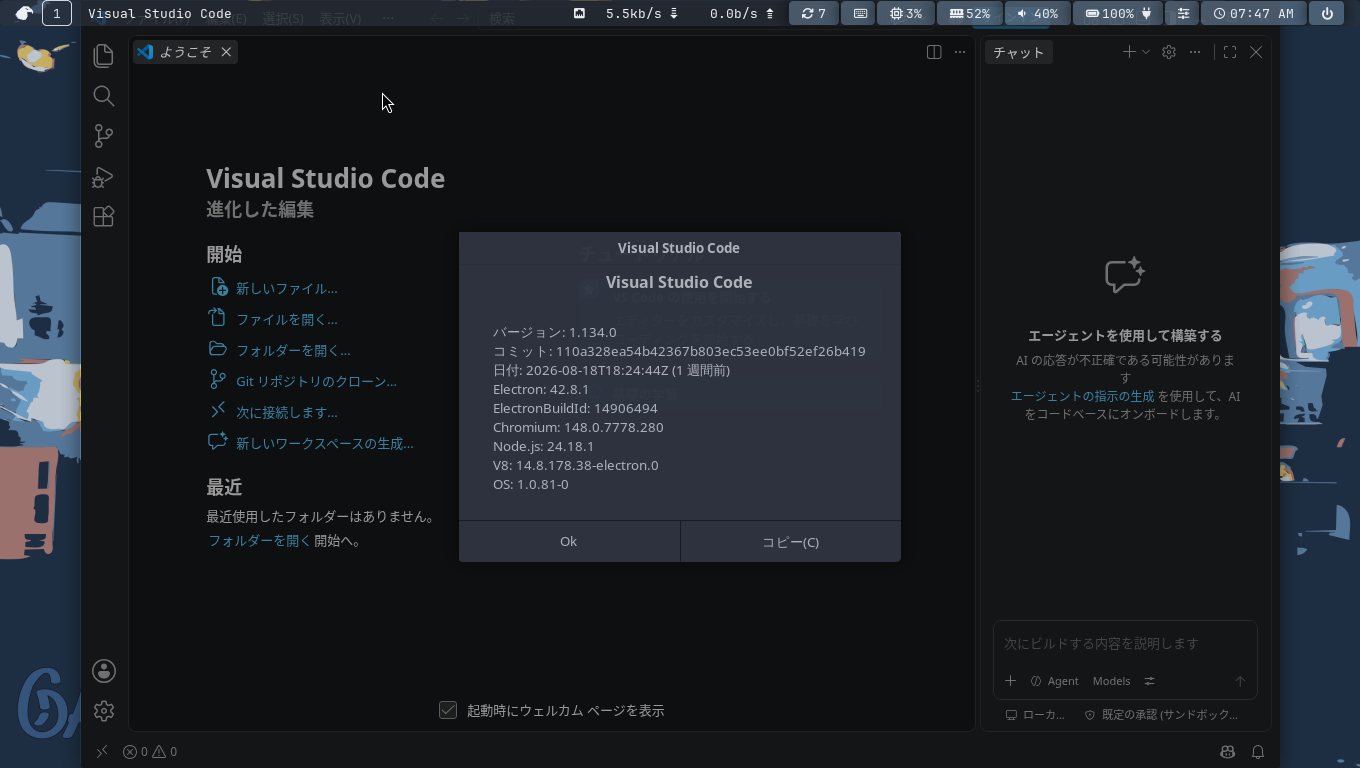The width and height of the screenshot is (1360, 768).
Task: Open the notifications bell
Action: (1258, 751)
